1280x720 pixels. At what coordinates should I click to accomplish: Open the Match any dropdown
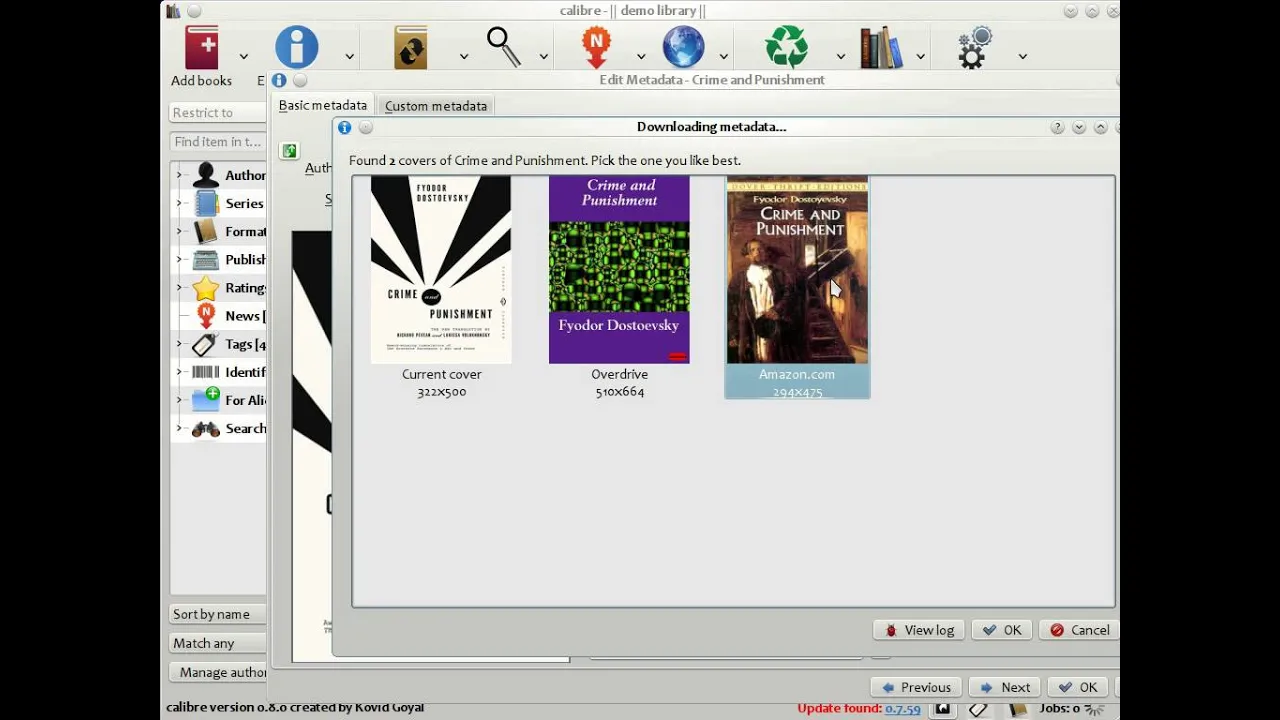217,643
